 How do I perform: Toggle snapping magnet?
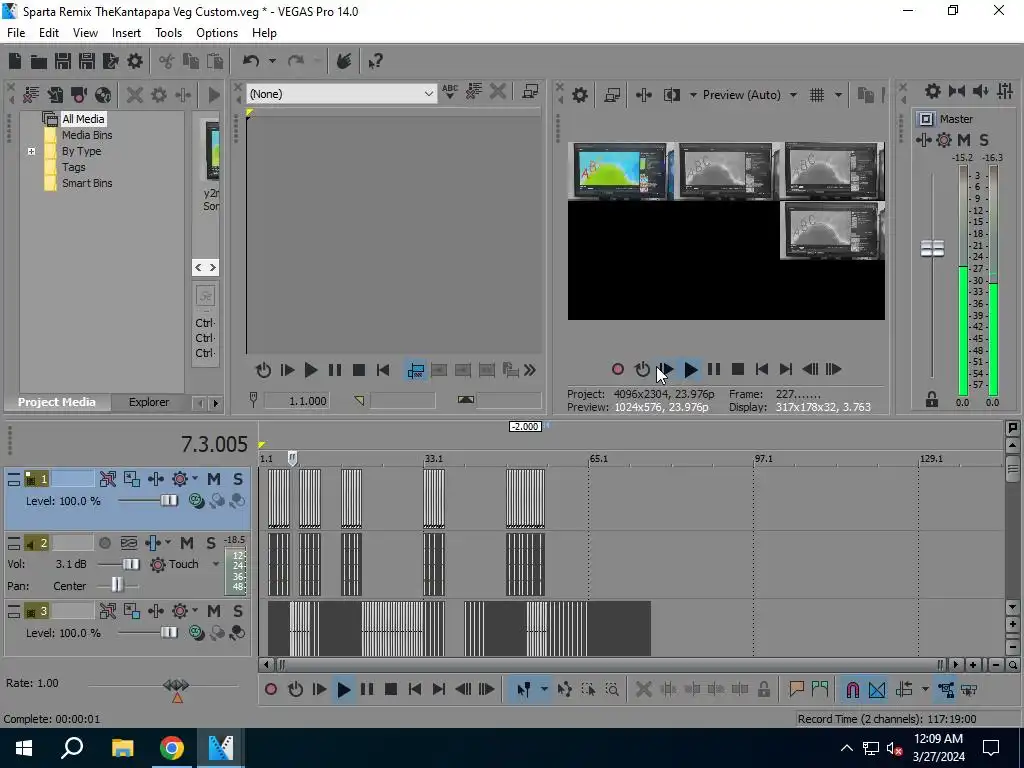coord(852,689)
